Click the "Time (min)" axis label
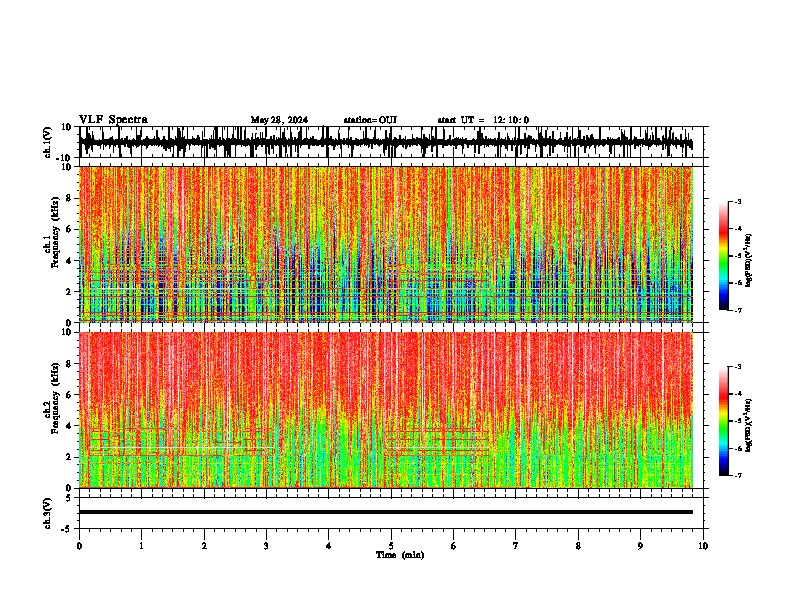Image resolution: width=792 pixels, height=612 pixels. 400,555
